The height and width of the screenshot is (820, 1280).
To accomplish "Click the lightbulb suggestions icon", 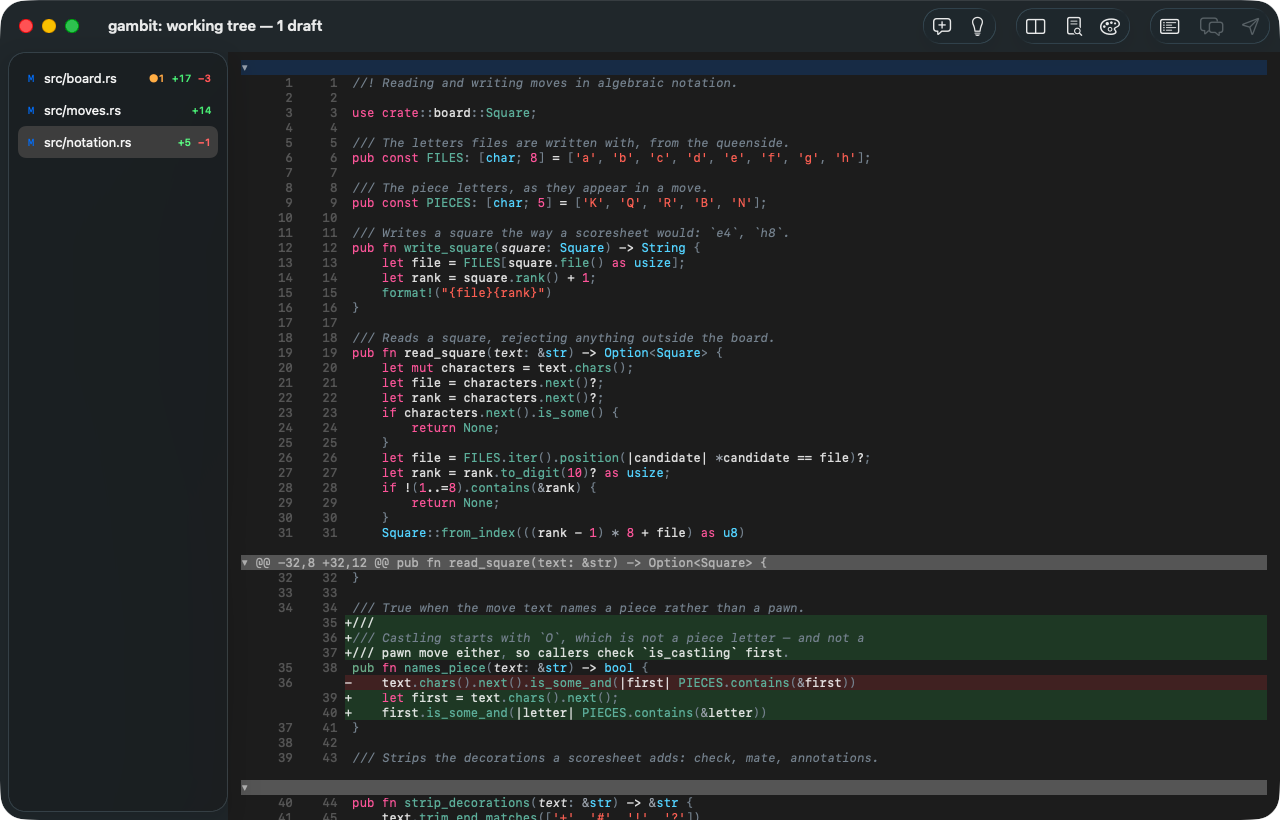I will (x=978, y=27).
